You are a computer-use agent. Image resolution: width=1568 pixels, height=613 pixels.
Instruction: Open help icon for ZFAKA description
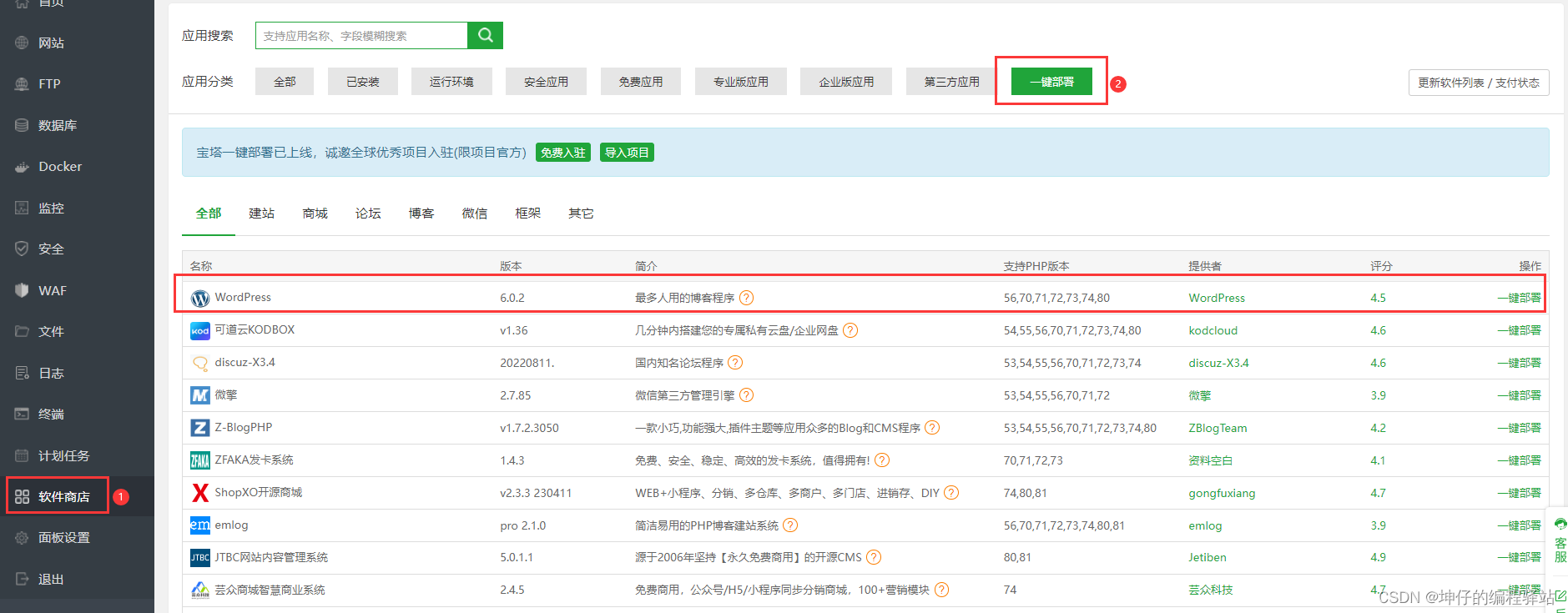[x=882, y=460]
